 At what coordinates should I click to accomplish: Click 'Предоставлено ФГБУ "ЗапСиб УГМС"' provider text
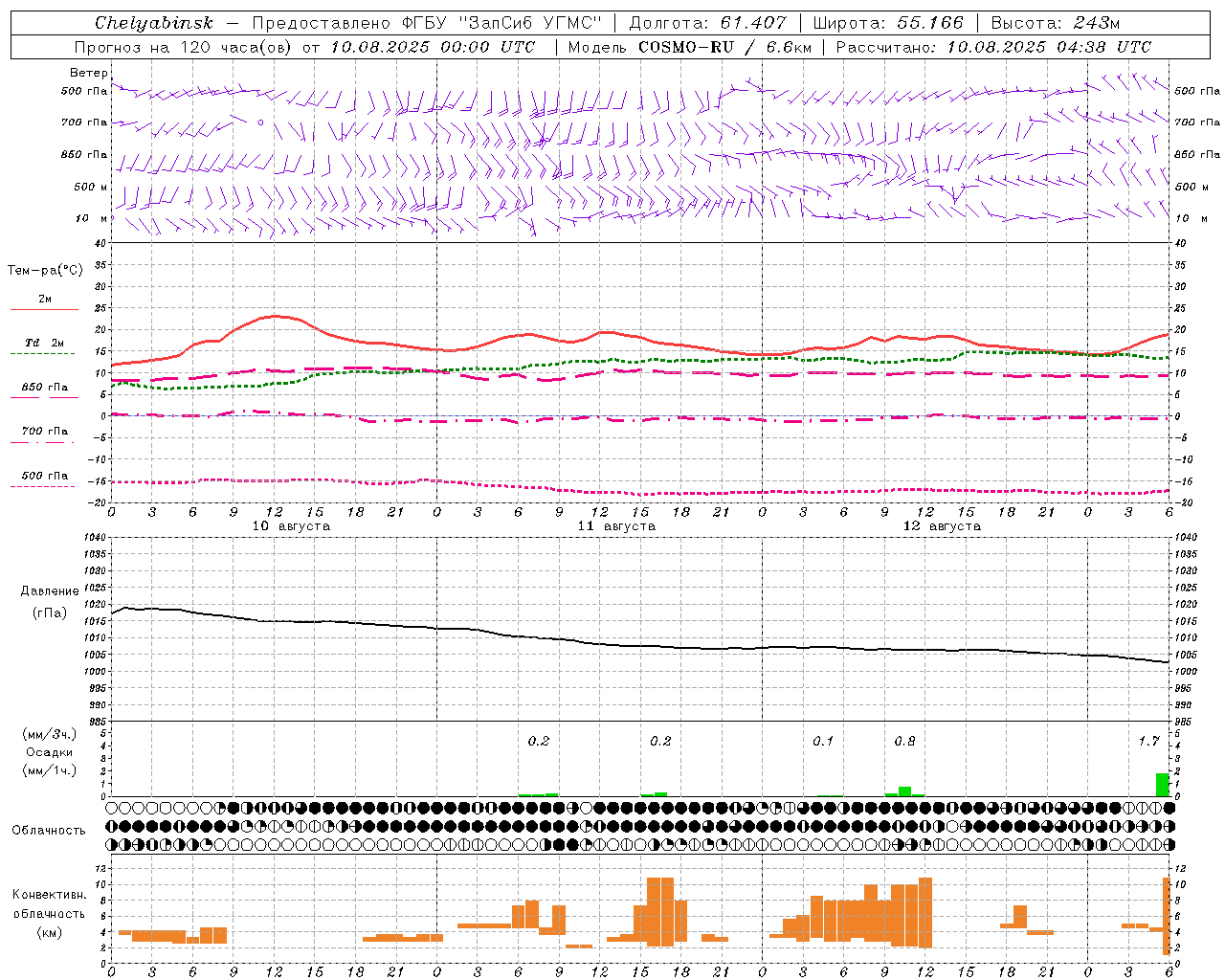427,23
